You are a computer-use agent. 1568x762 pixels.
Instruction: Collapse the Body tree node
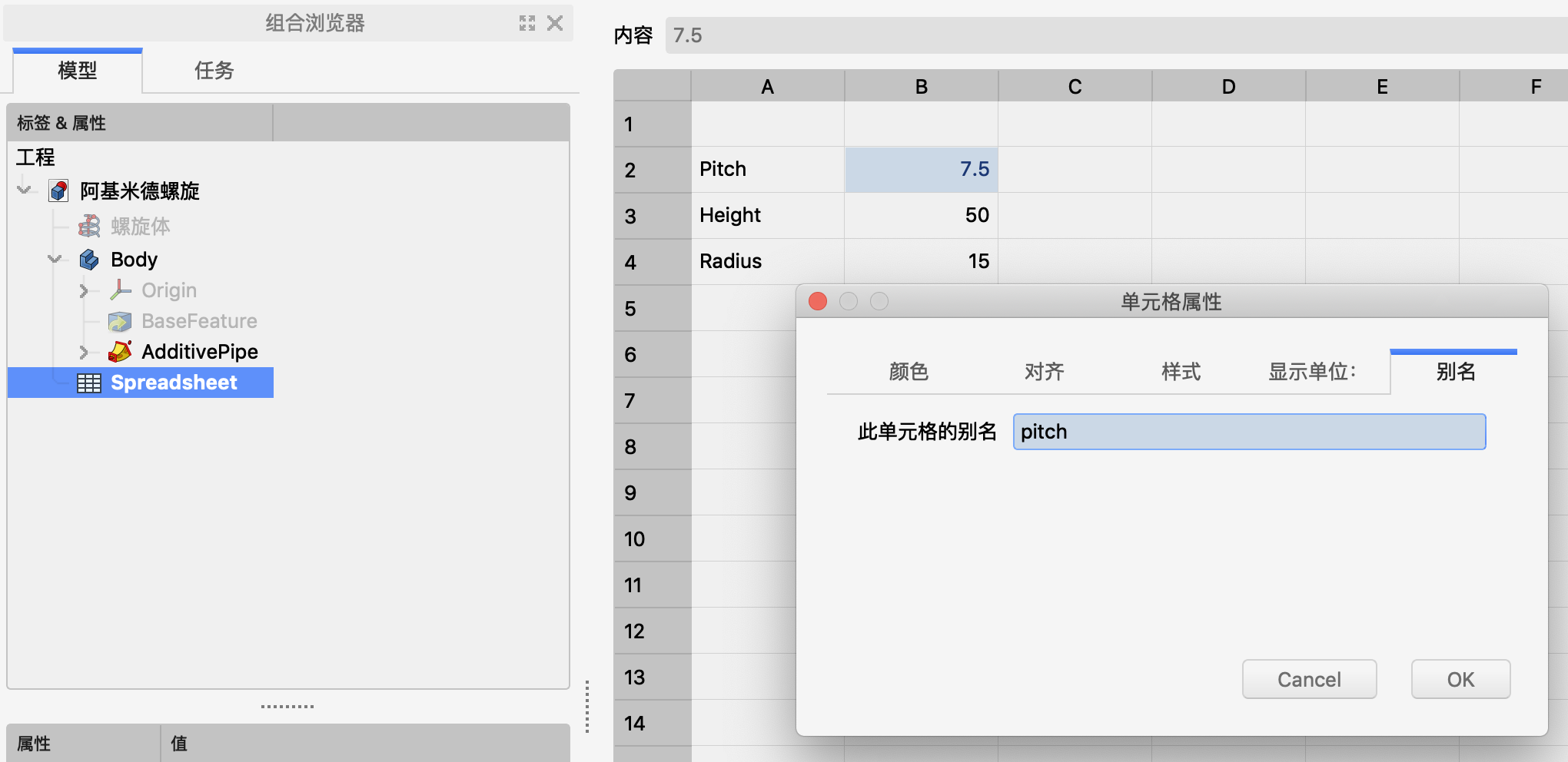point(55,260)
